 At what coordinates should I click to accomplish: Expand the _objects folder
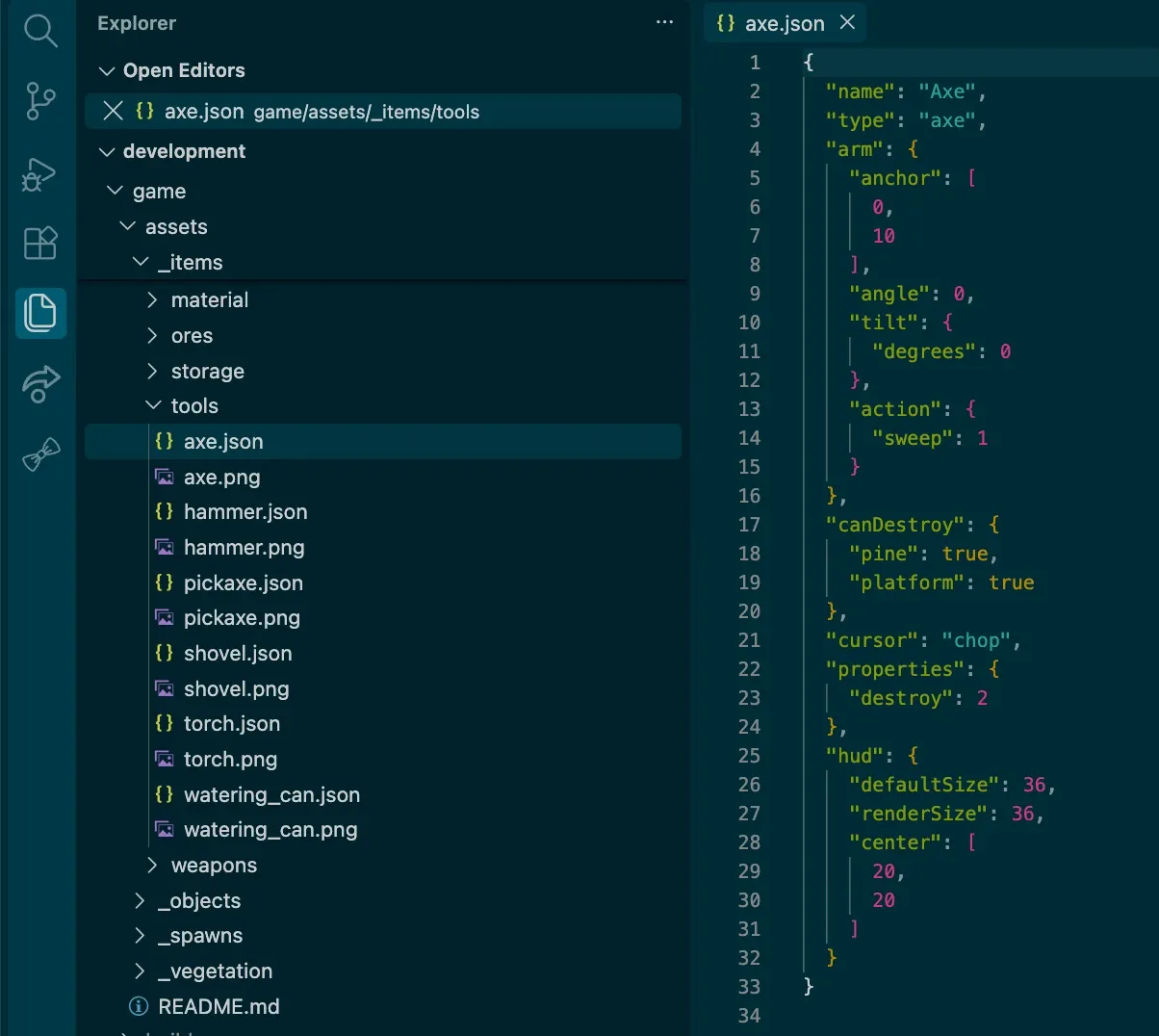tap(140, 900)
